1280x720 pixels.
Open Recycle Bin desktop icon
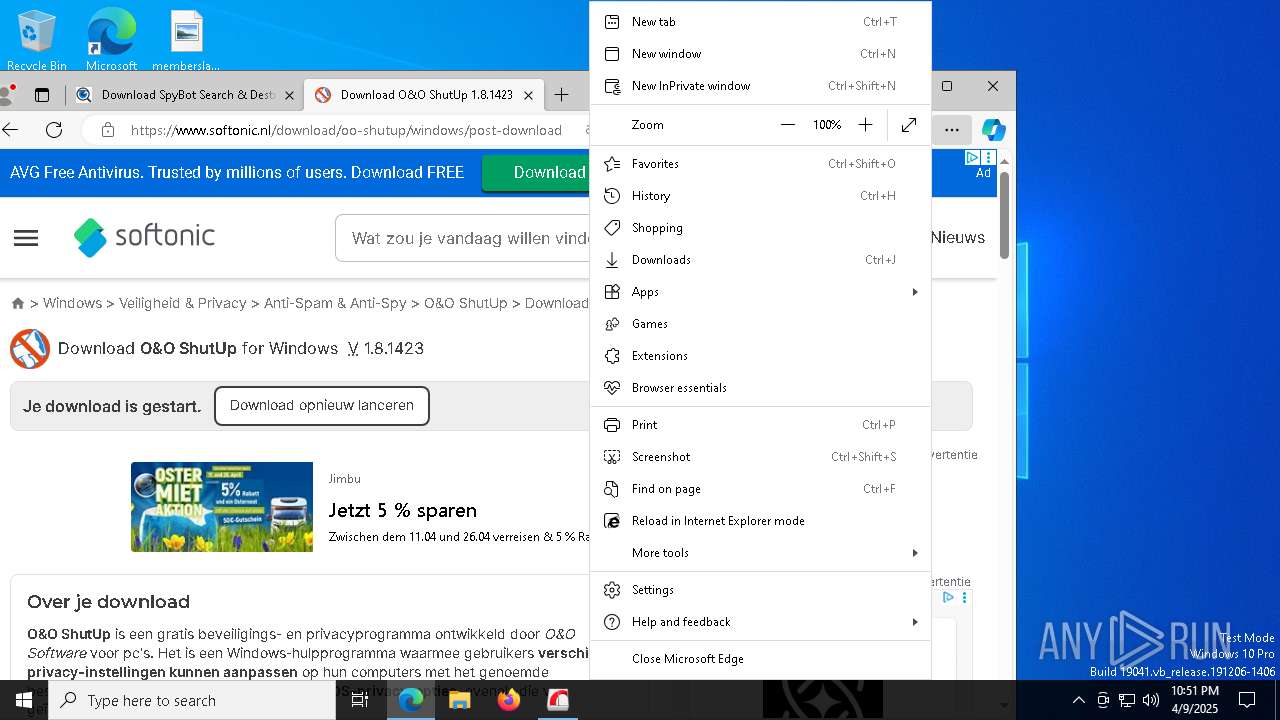coord(37,41)
